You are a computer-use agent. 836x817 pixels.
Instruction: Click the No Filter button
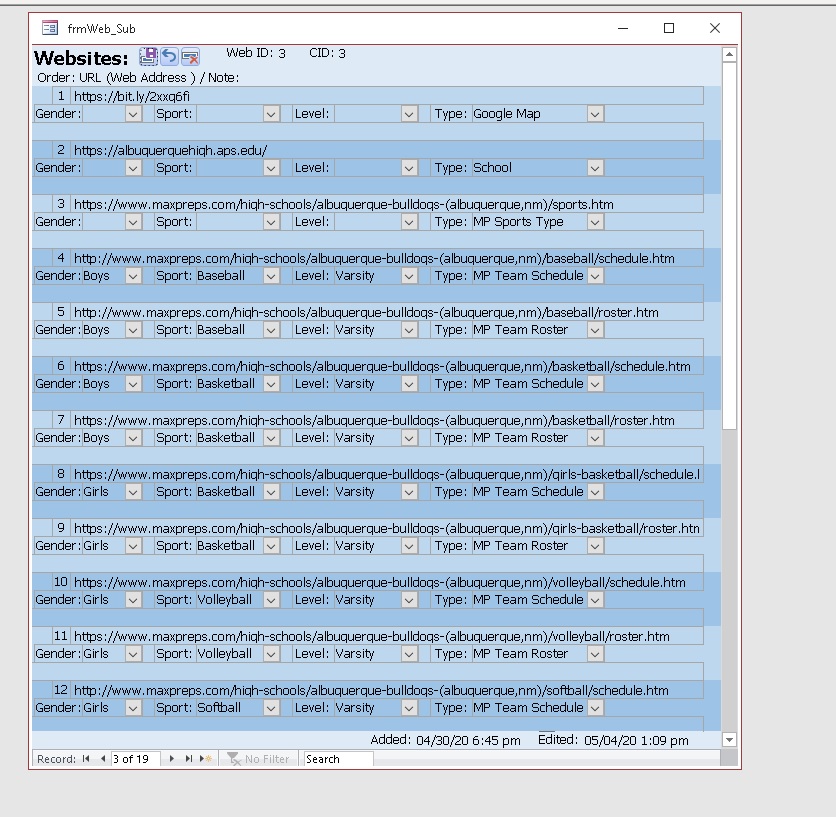point(258,759)
